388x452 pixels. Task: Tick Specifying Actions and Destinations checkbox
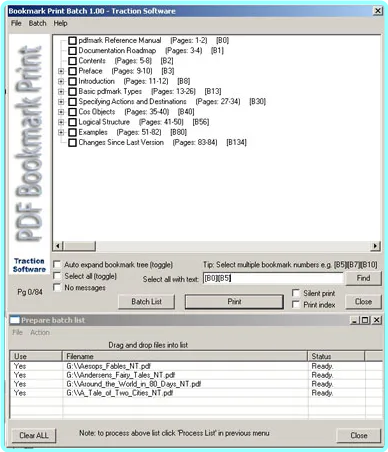[x=72, y=102]
